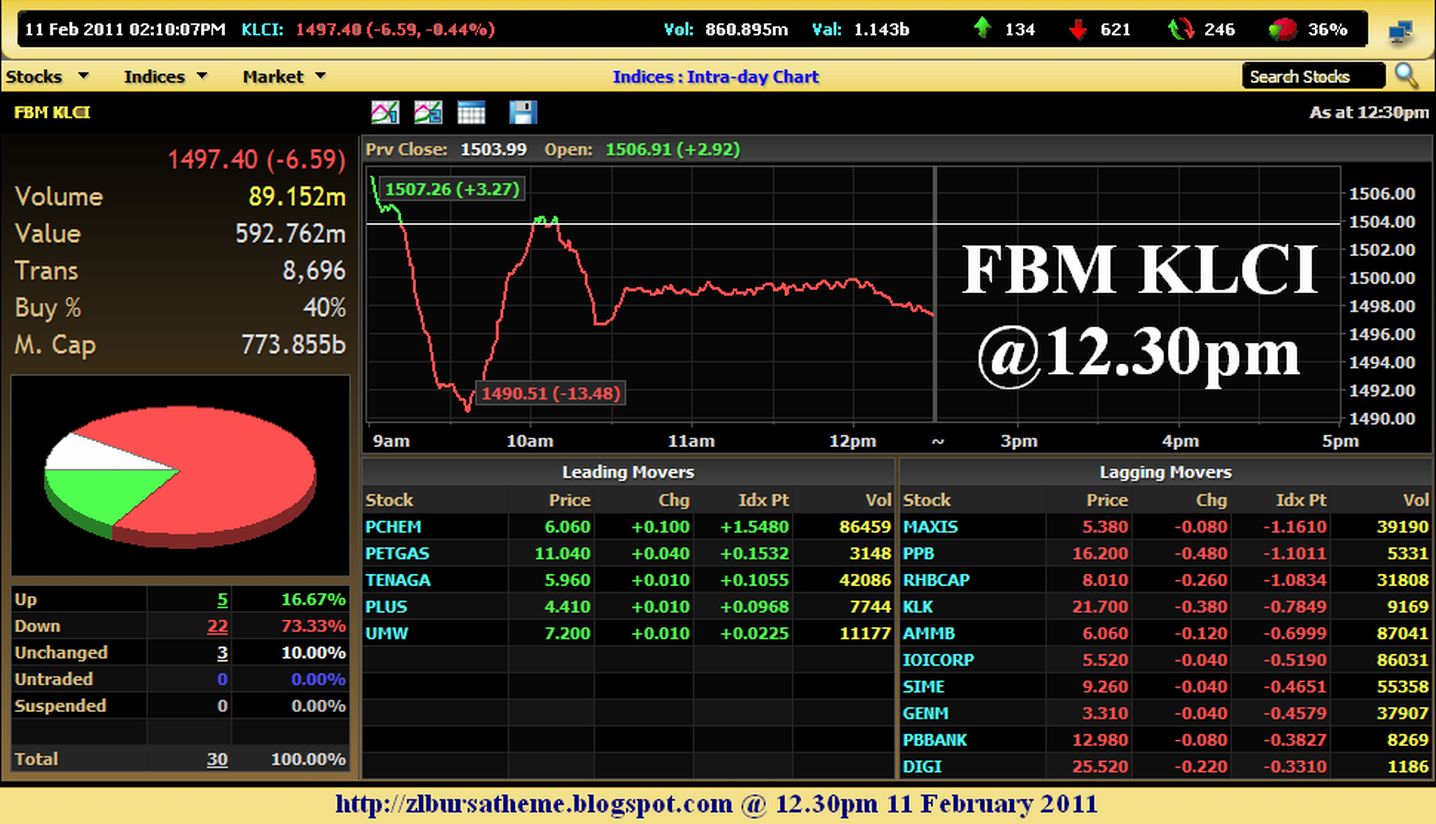Select the Intra-day Chart heading link

[x=716, y=76]
